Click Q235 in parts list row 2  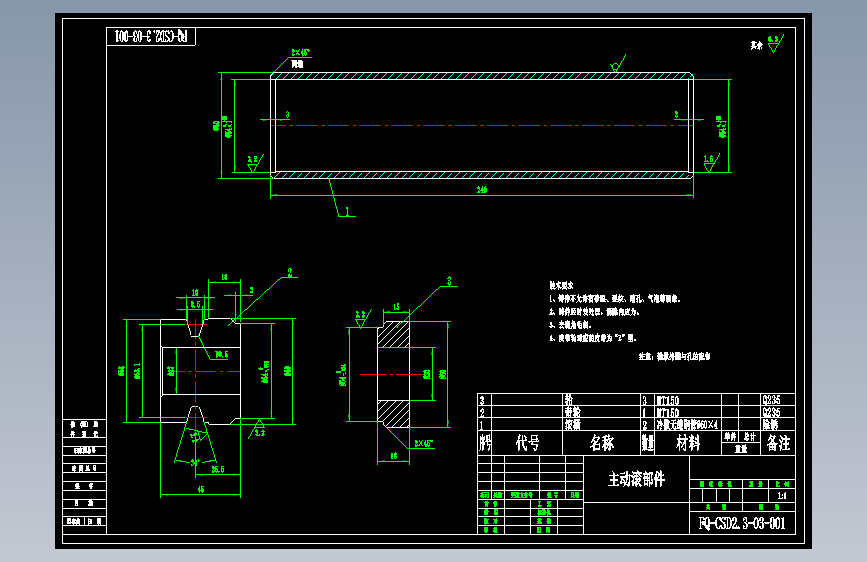pos(771,412)
